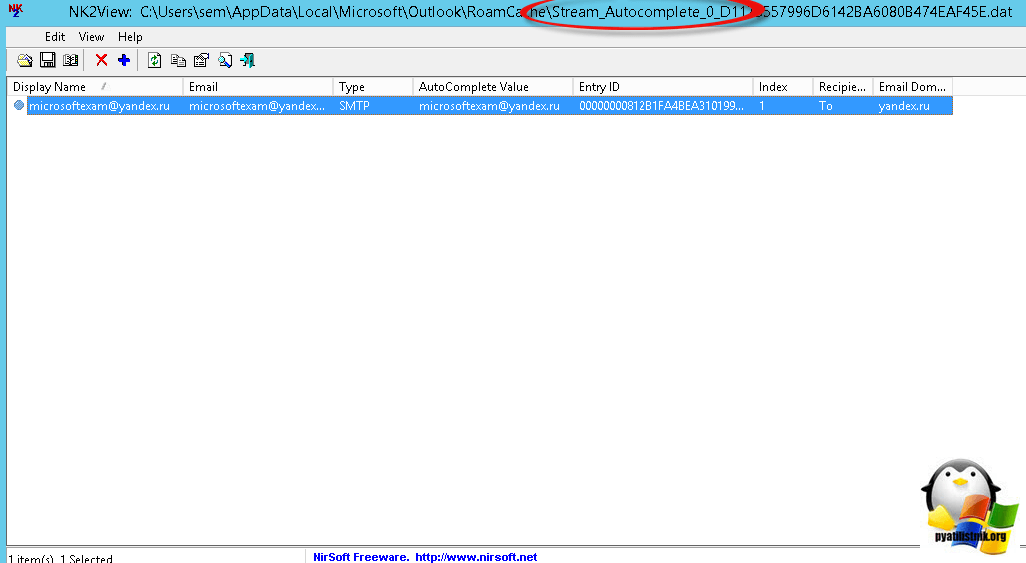Click the AutoComplete Value column header

(x=474, y=87)
